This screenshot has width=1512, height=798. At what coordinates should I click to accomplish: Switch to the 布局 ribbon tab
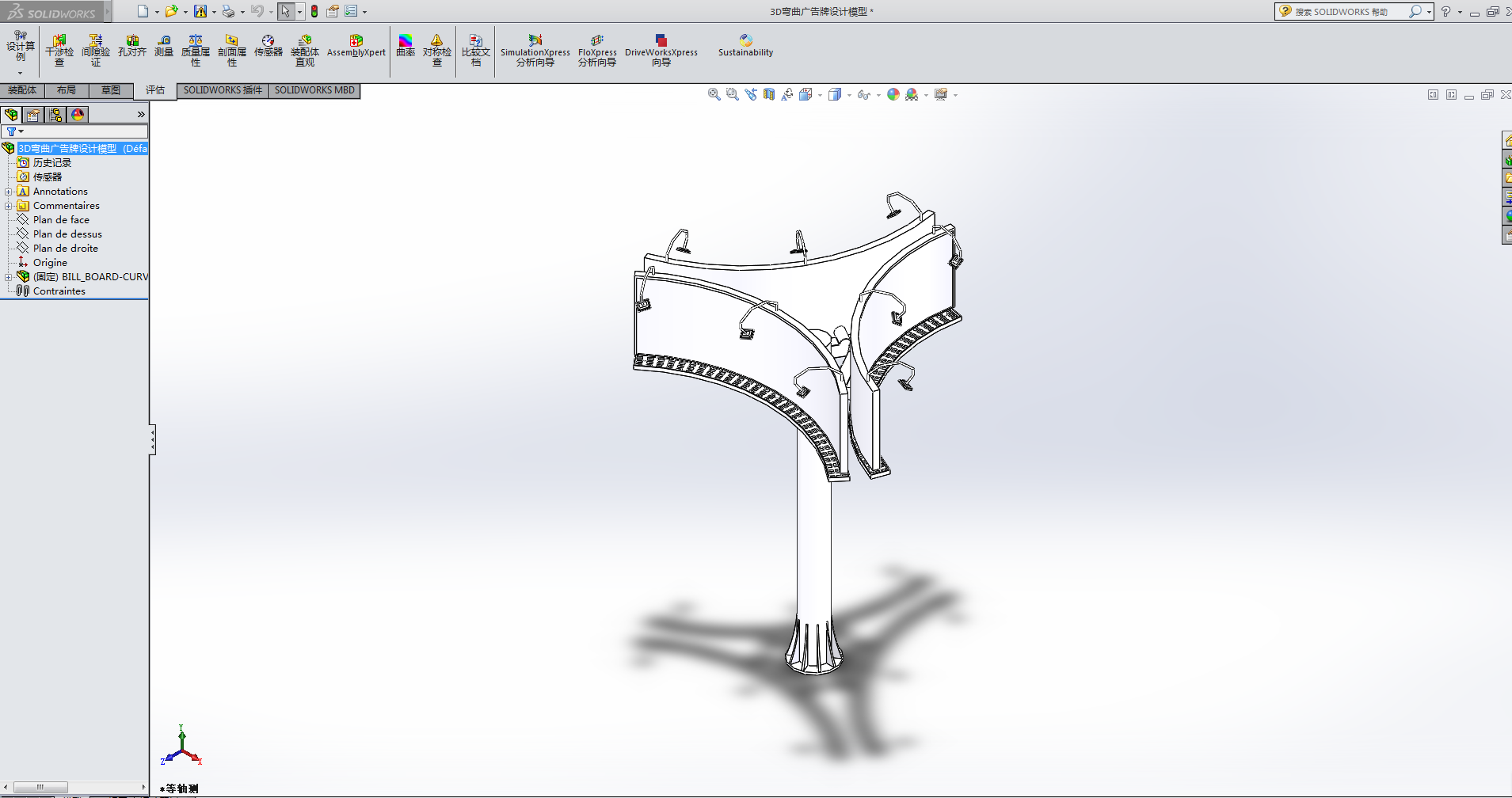point(67,89)
